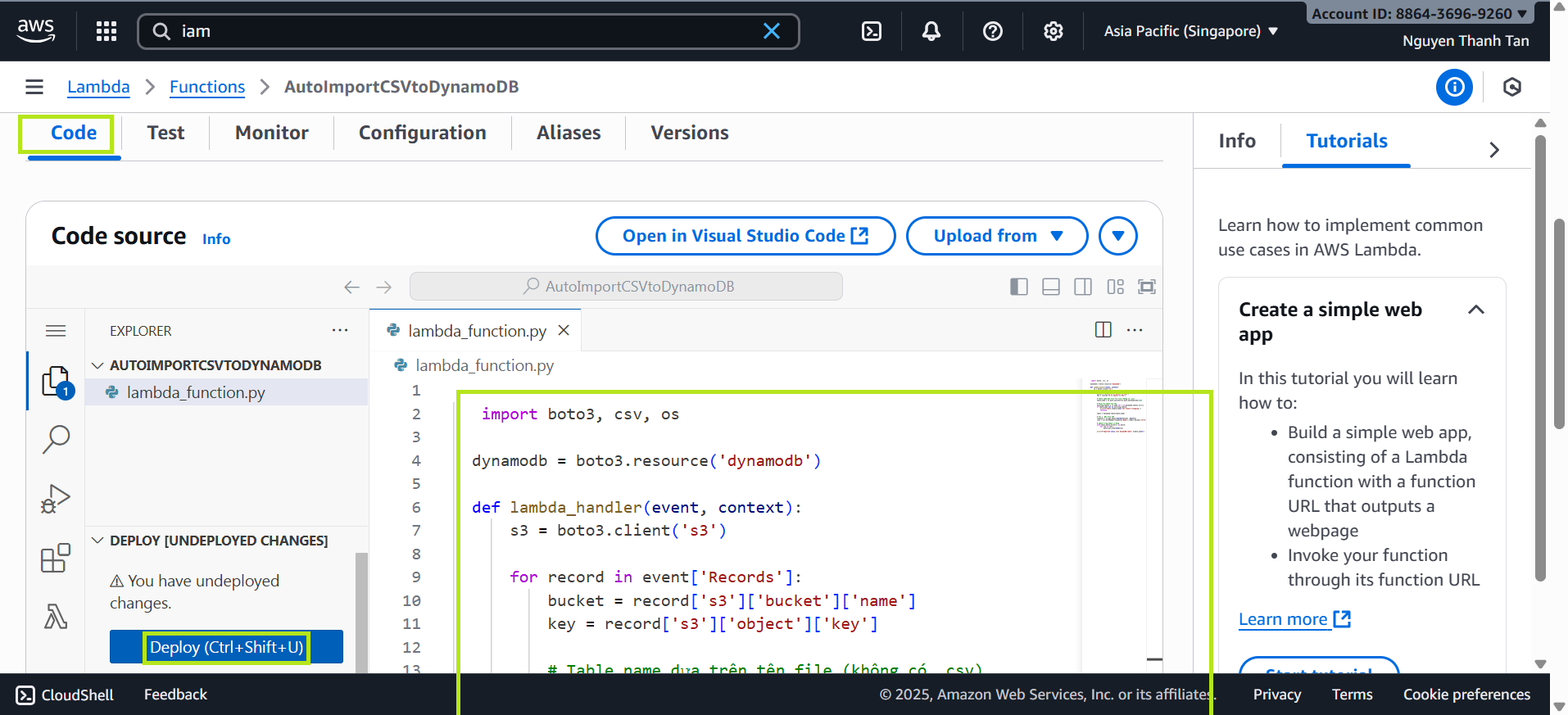Toggle the secondary side bar layout icon

tap(1083, 287)
